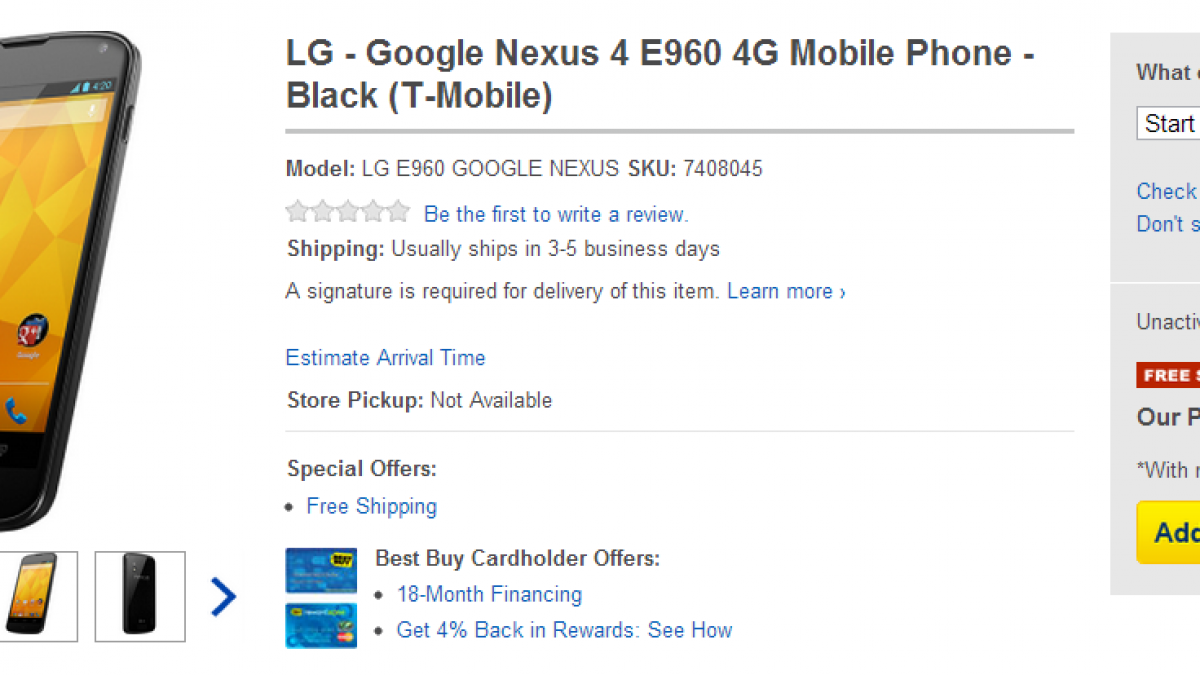Open the "Learn more" signature delivery link
The height and width of the screenshot is (675, 1200).
coord(786,292)
